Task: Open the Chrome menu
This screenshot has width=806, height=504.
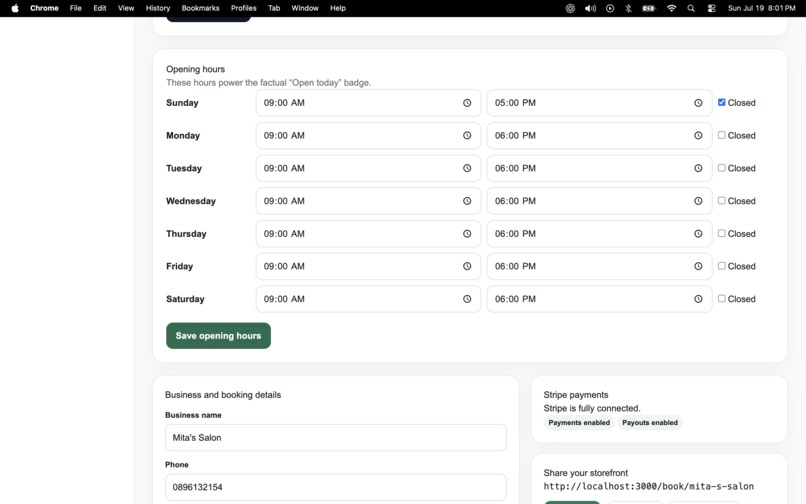Action: pyautogui.click(x=44, y=8)
